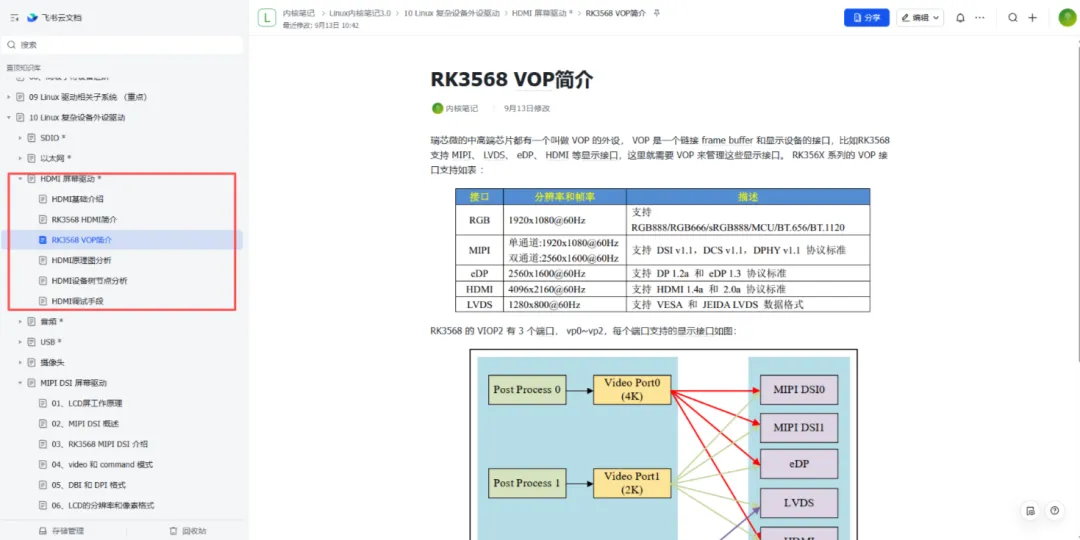Click the 飞书云文档 logo
Image resolution: width=1080 pixels, height=540 pixels.
coord(54,18)
